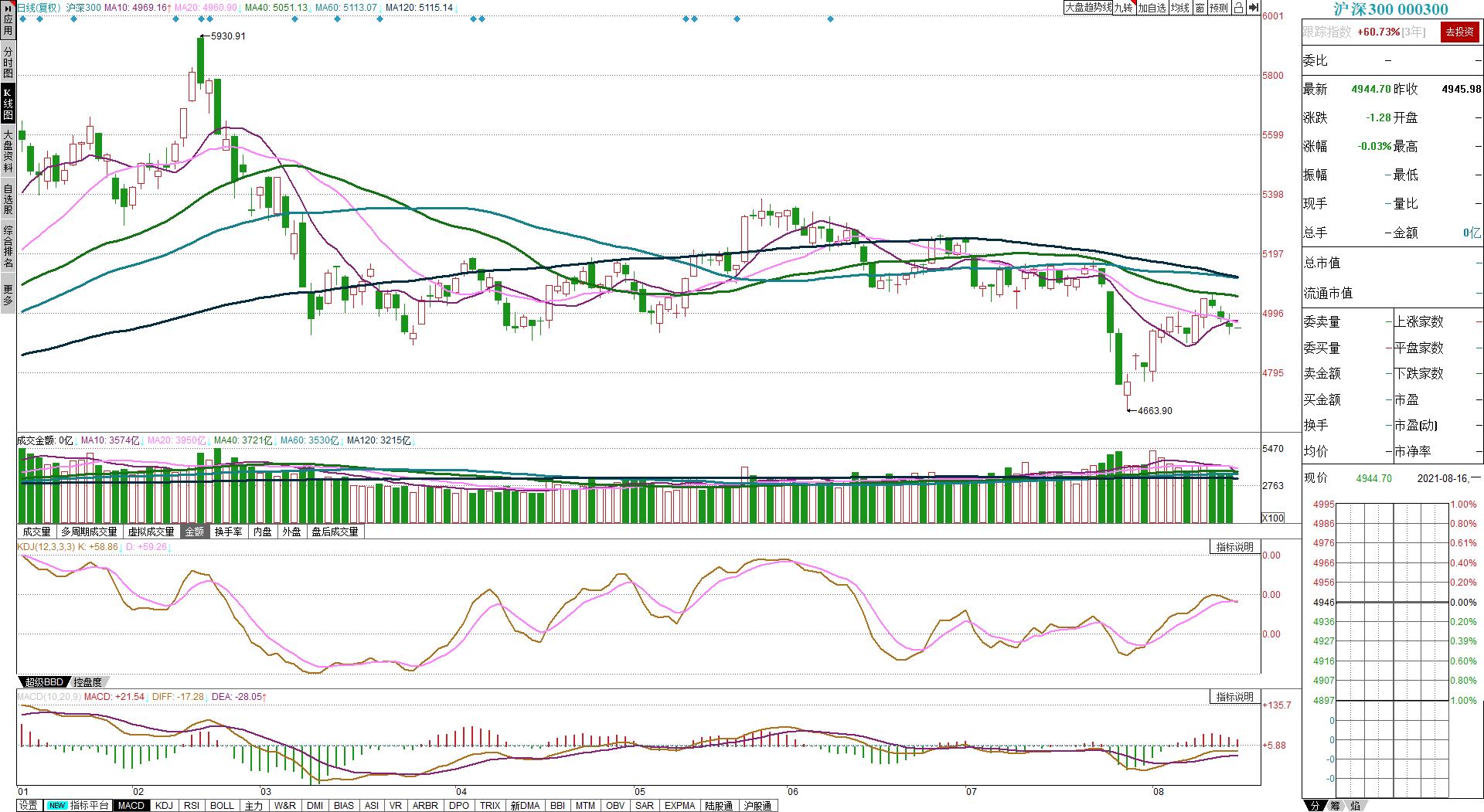Select DMI indicator tab
This screenshot has height=812, width=1484.
(x=315, y=805)
